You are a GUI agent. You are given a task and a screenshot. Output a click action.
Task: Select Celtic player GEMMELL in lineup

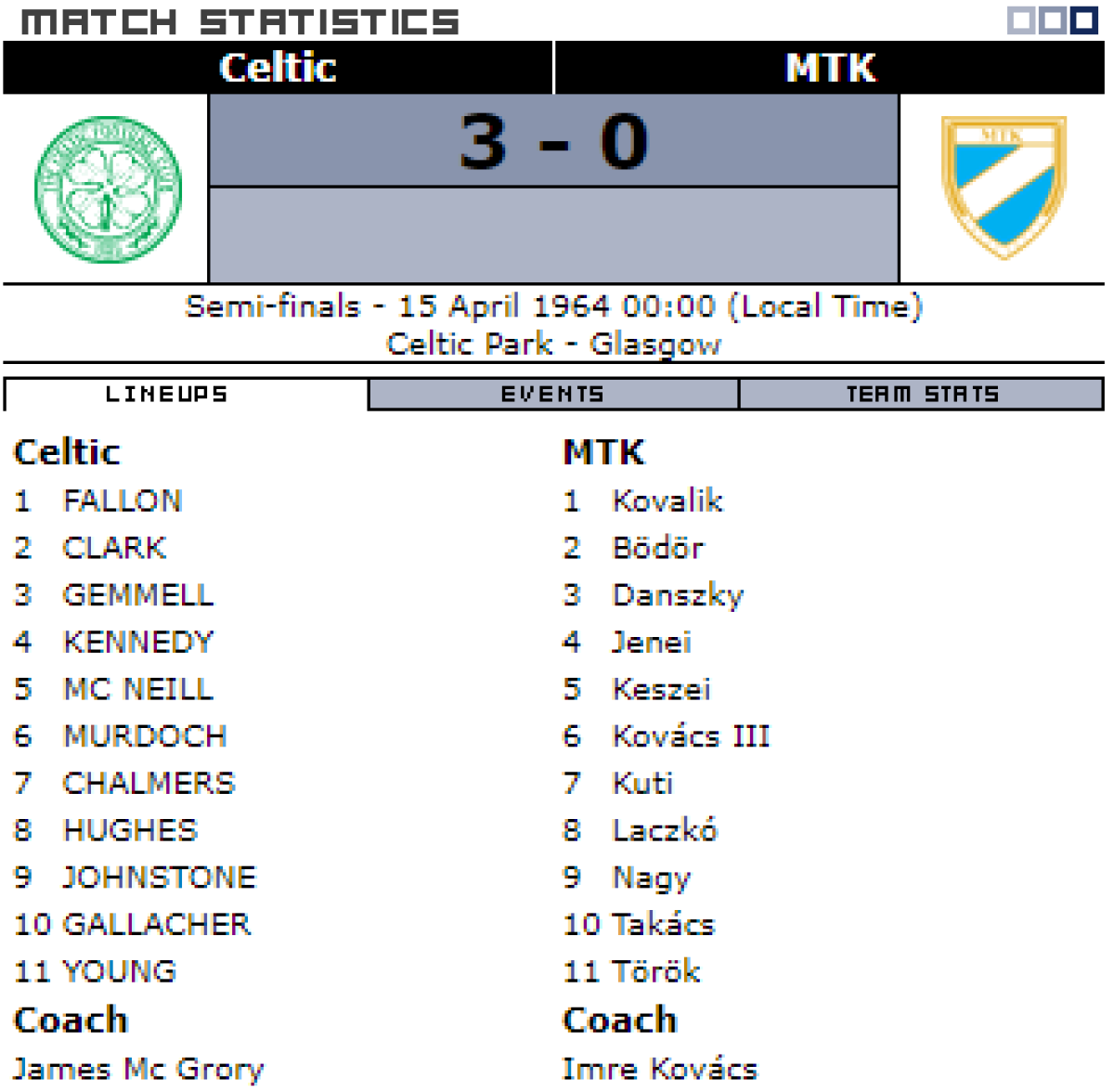[137, 595]
